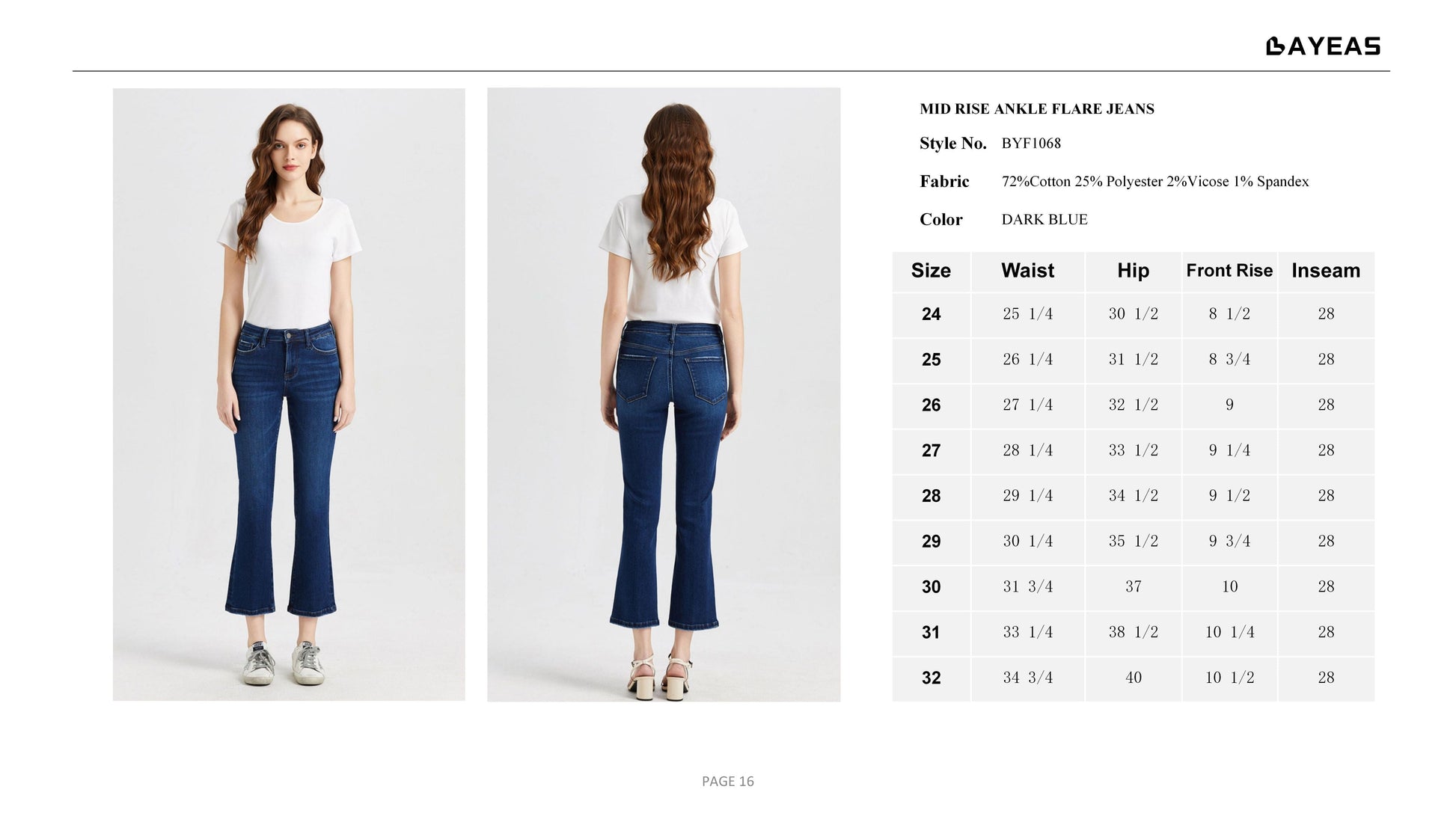Select the size 28 row label
The image size is (1456, 819).
tap(931, 496)
